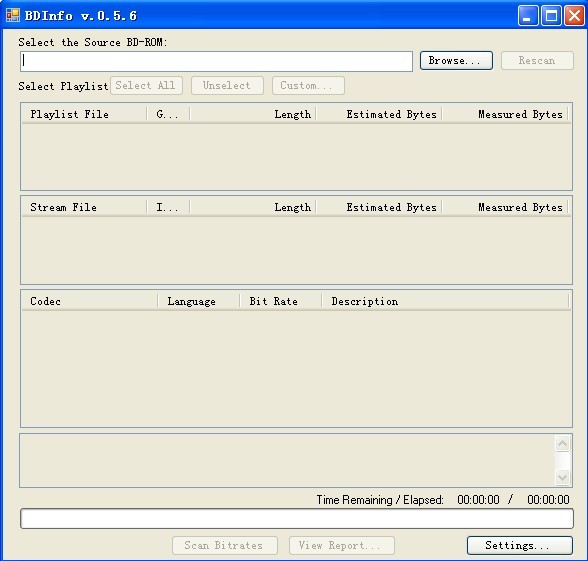Click the Select All playlists button
This screenshot has width=588, height=561.
146,86
